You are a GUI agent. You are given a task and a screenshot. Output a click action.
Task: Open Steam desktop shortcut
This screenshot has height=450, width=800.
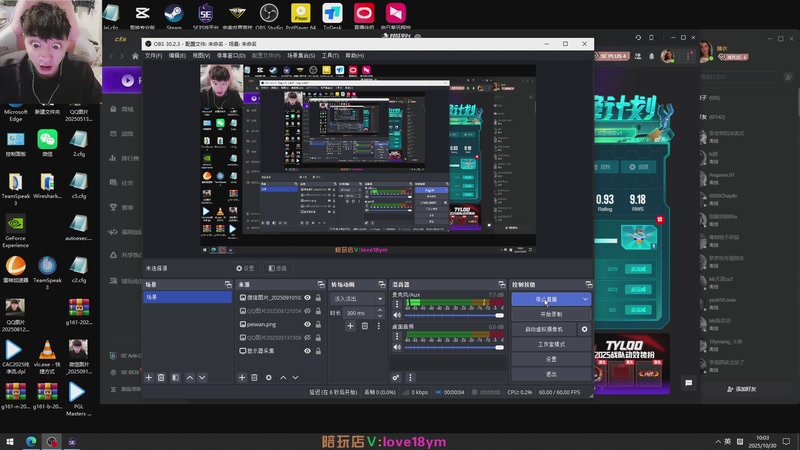coord(174,15)
